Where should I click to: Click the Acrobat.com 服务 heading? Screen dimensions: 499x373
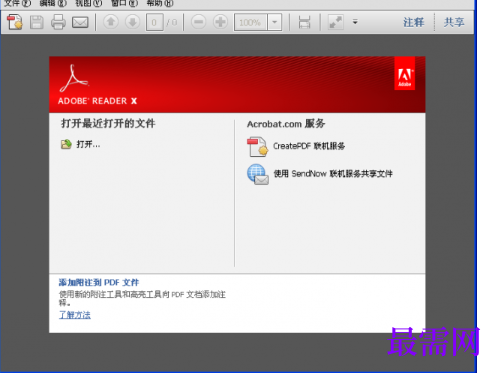(286, 124)
